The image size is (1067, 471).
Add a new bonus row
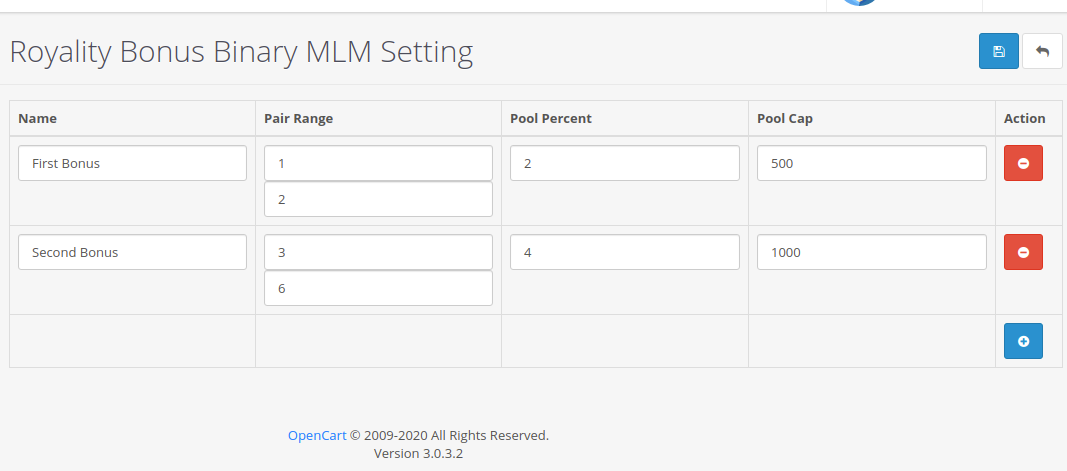1023,341
